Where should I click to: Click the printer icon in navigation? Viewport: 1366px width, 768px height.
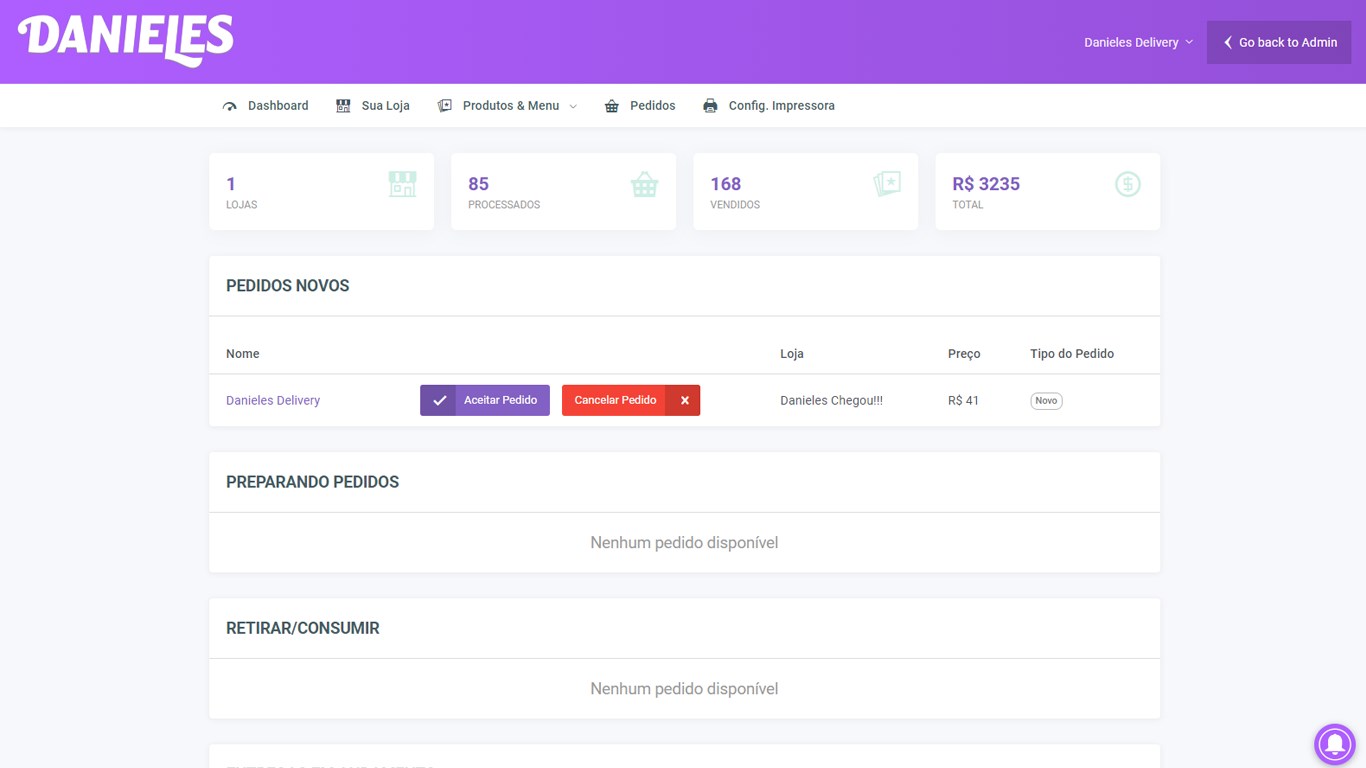[710, 106]
